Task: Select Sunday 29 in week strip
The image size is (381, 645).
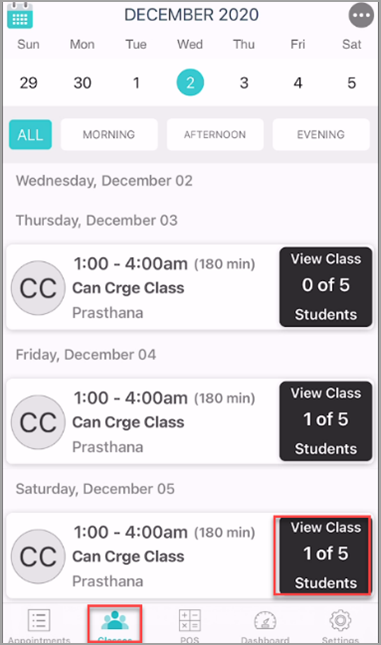Action: 28,83
